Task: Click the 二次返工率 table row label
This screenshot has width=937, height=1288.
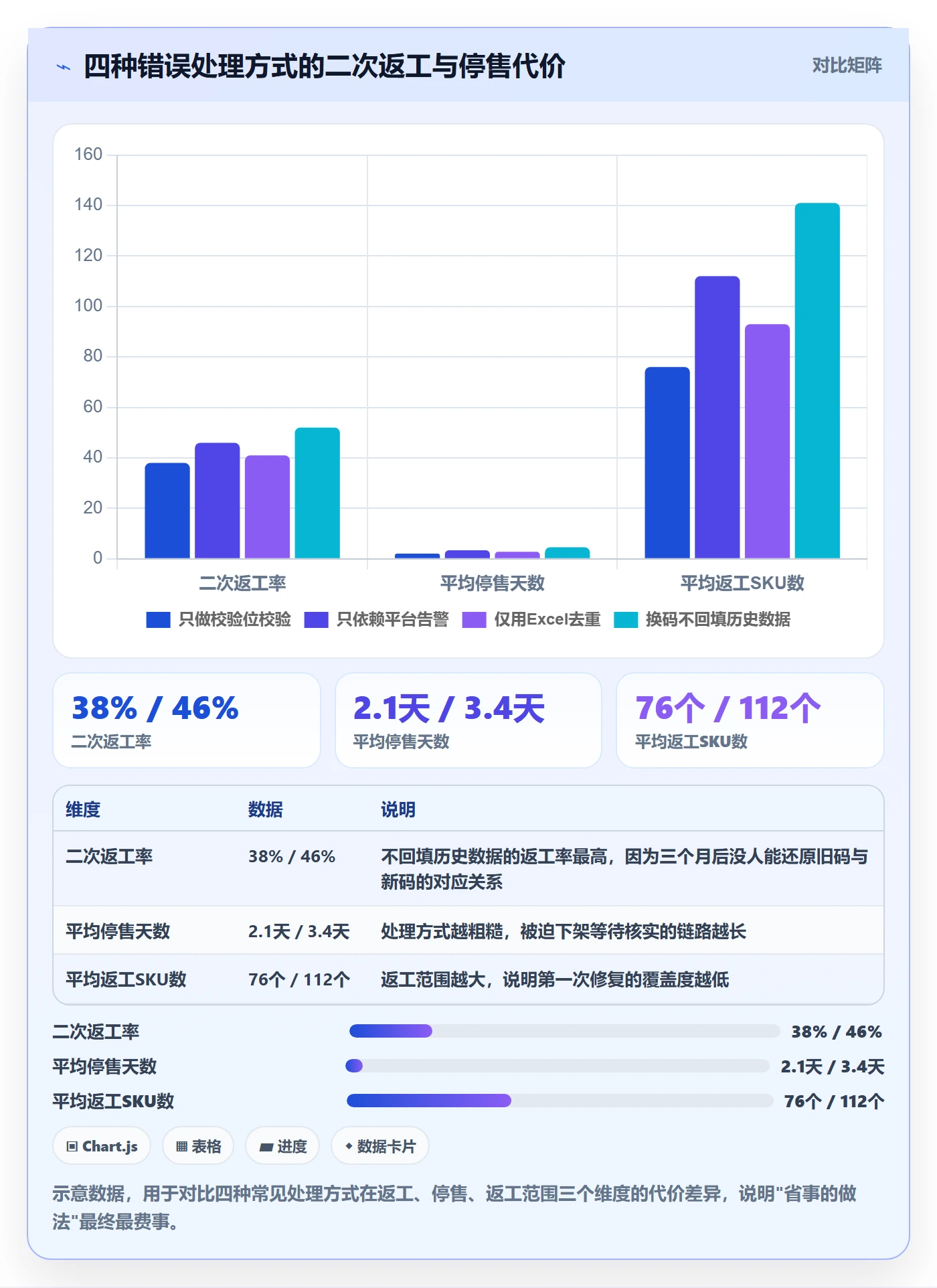Action: tap(109, 856)
